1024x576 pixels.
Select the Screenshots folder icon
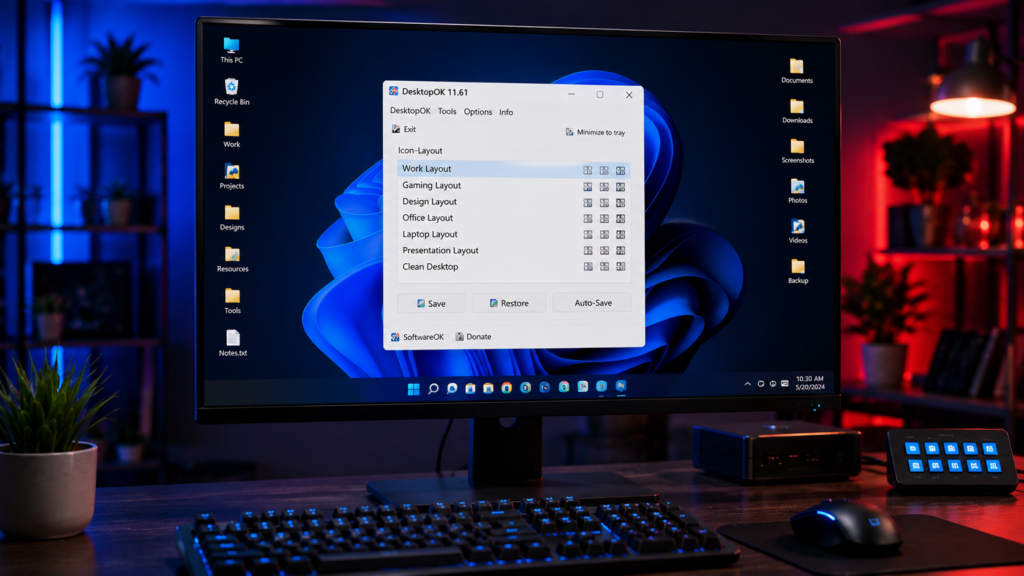click(797, 151)
